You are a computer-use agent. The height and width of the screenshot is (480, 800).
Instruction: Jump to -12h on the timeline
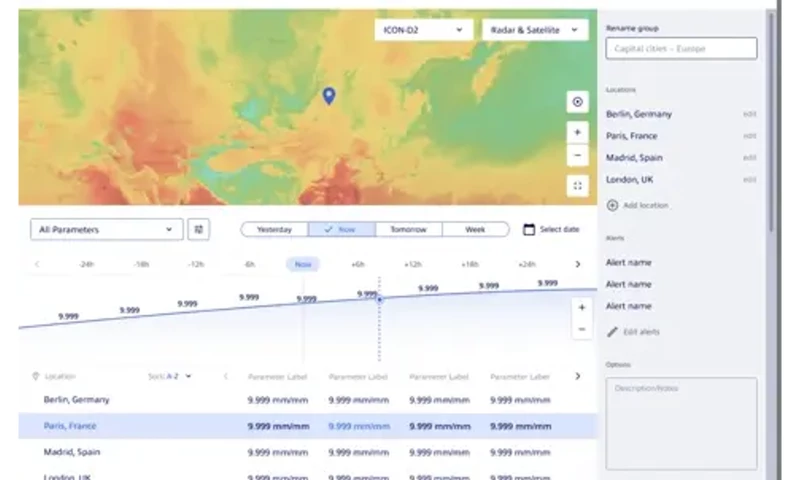(196, 264)
